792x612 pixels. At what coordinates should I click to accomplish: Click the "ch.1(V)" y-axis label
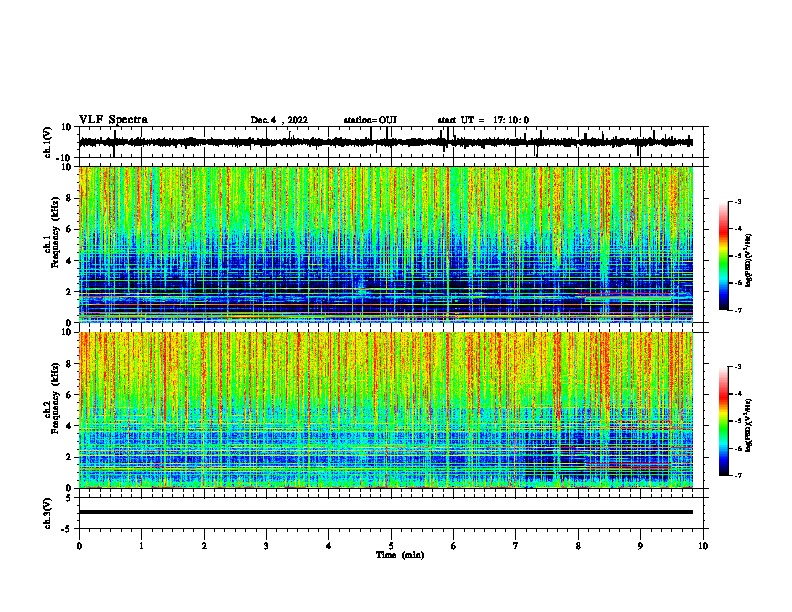pyautogui.click(x=48, y=142)
